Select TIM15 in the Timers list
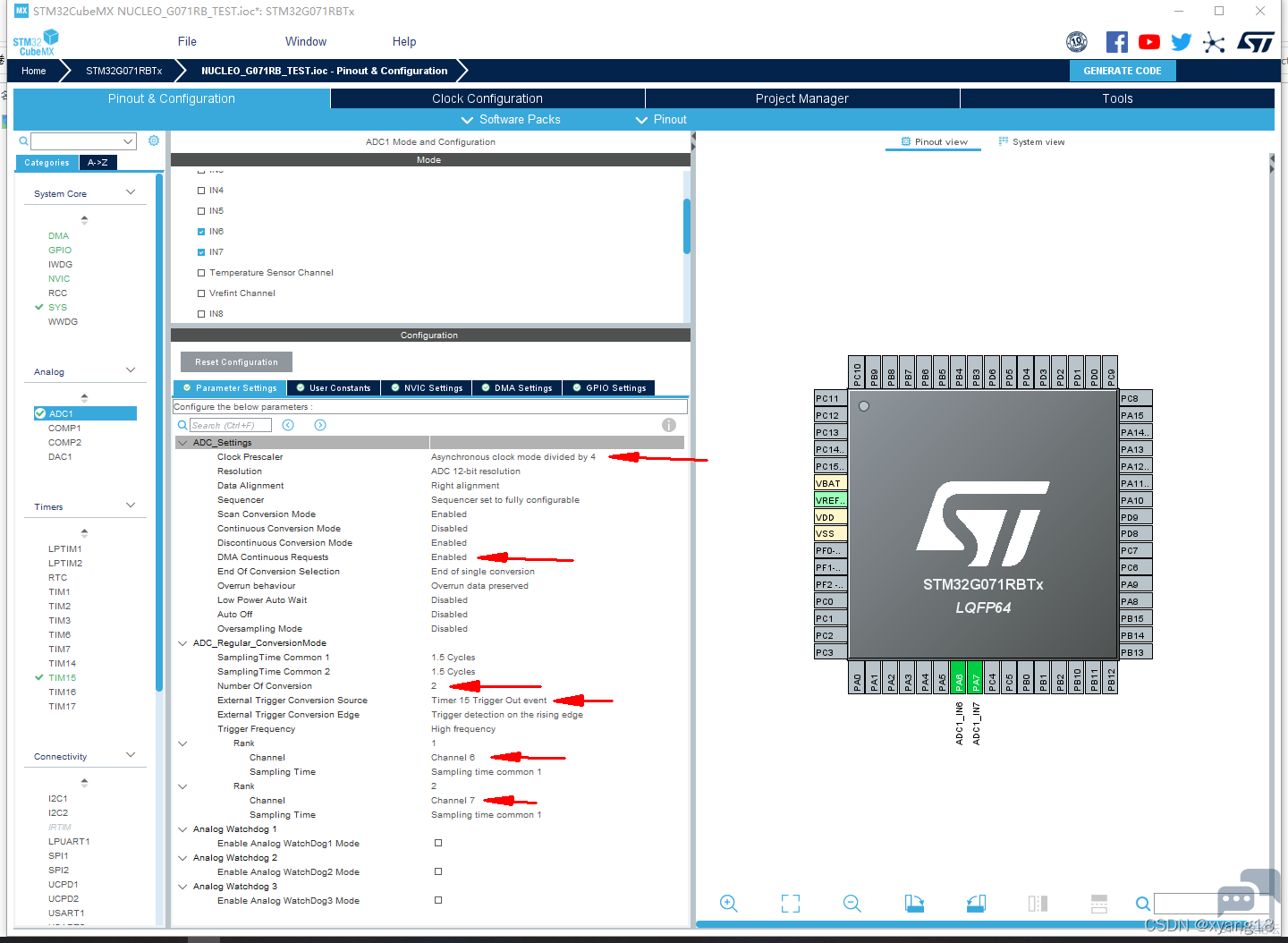This screenshot has width=1288, height=943. pyautogui.click(x=63, y=678)
